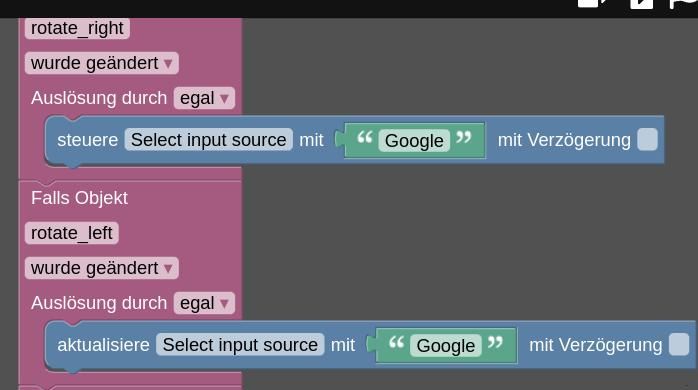Click opening quote mark in steuere block
The image size is (698, 390).
coord(365,137)
